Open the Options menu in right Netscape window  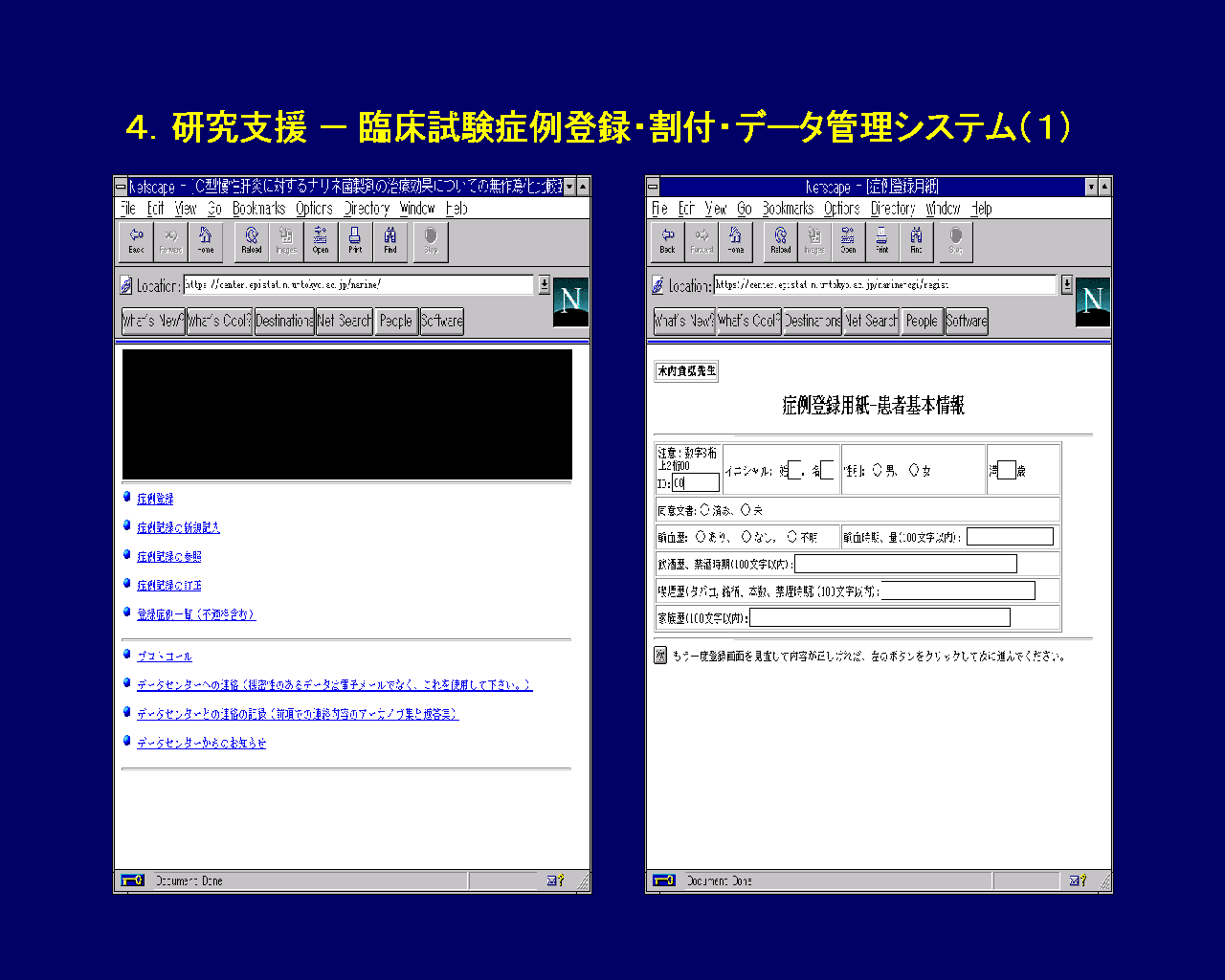841,209
